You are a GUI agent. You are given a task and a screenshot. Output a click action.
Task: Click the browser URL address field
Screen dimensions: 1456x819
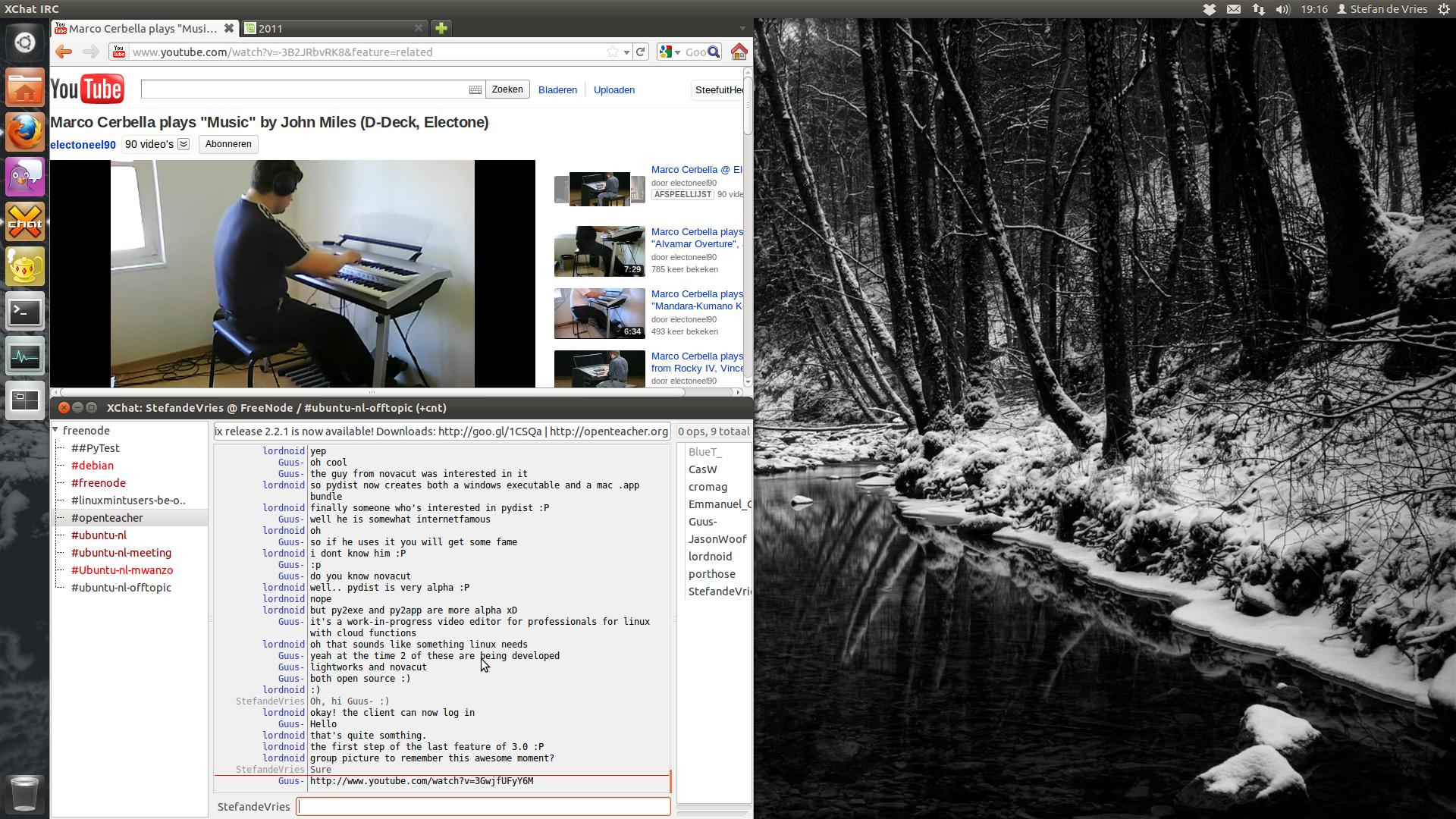(x=368, y=52)
